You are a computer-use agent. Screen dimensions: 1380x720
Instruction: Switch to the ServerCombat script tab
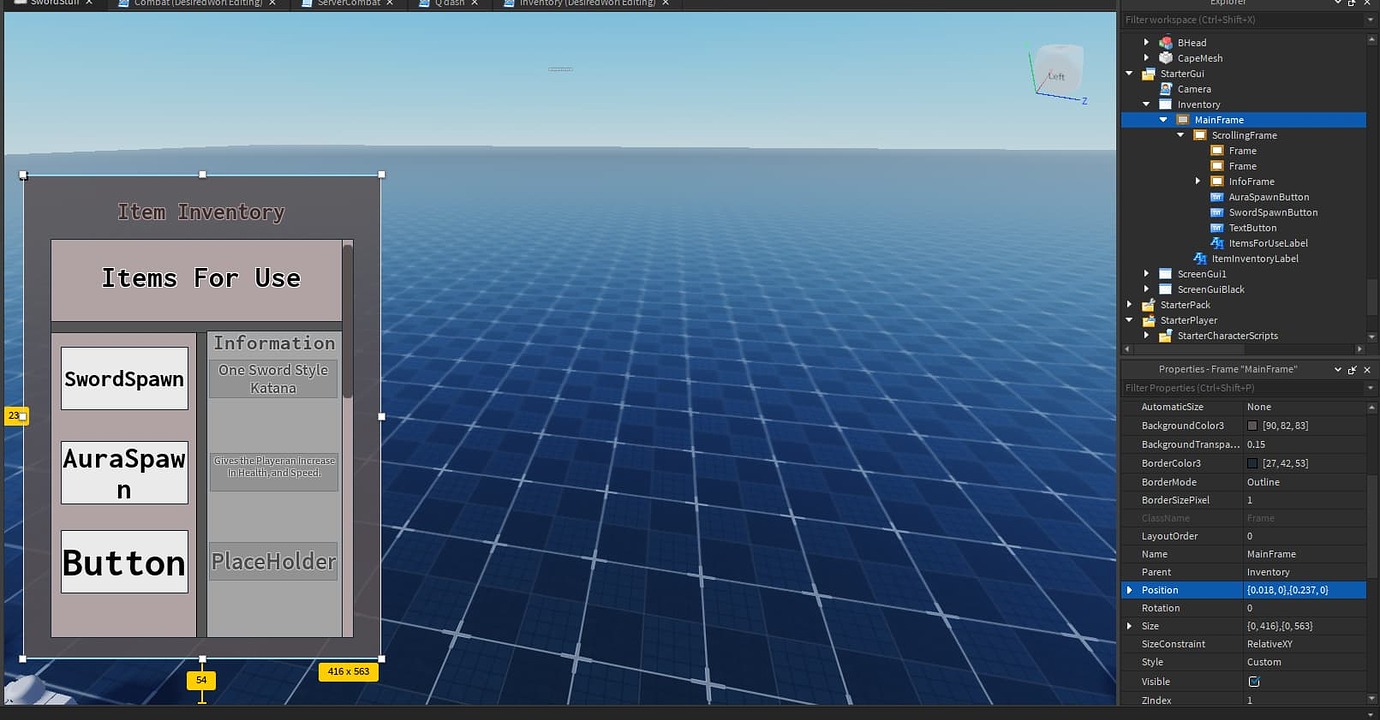pos(349,4)
